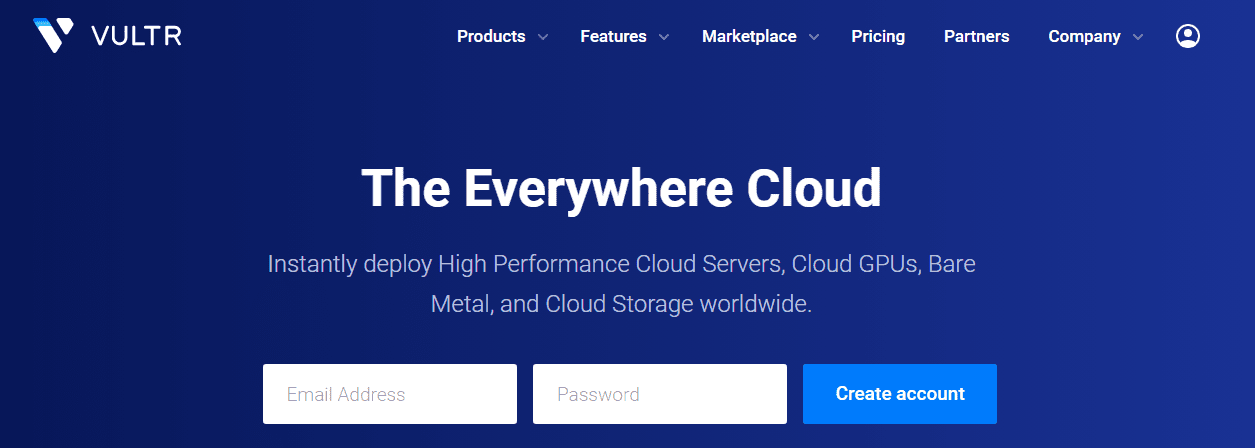
Task: Open the Marketplace menu
Action: coord(749,37)
